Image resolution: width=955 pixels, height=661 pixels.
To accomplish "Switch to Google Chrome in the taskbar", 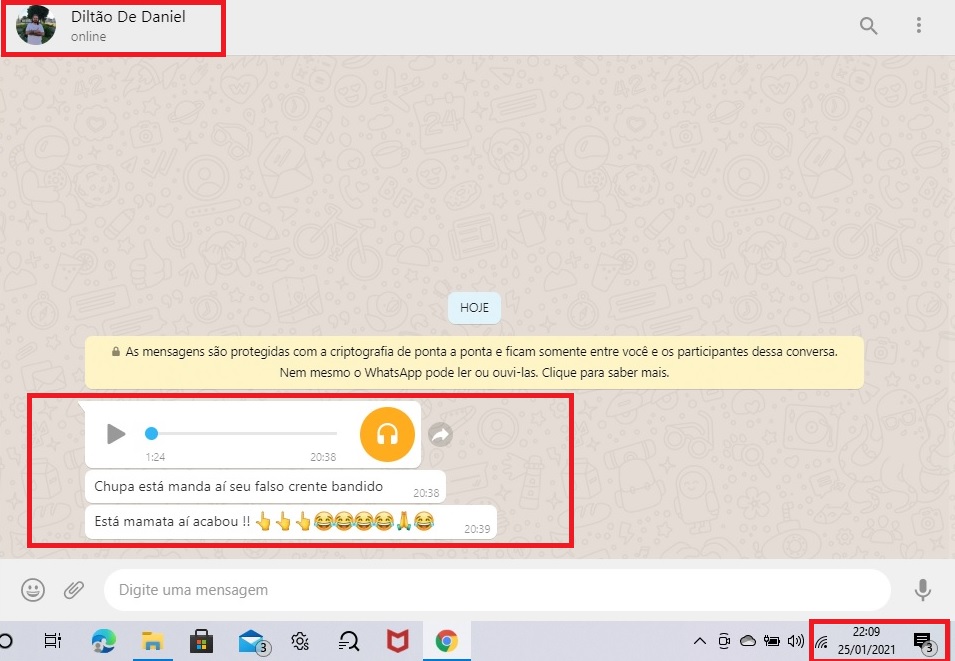I will [446, 641].
